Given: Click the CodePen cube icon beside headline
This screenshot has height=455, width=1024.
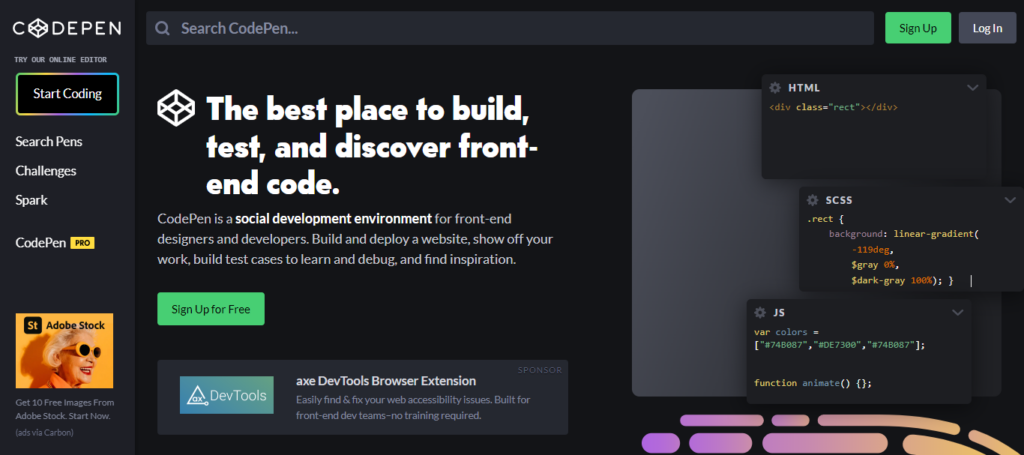Looking at the screenshot, I should [177, 106].
